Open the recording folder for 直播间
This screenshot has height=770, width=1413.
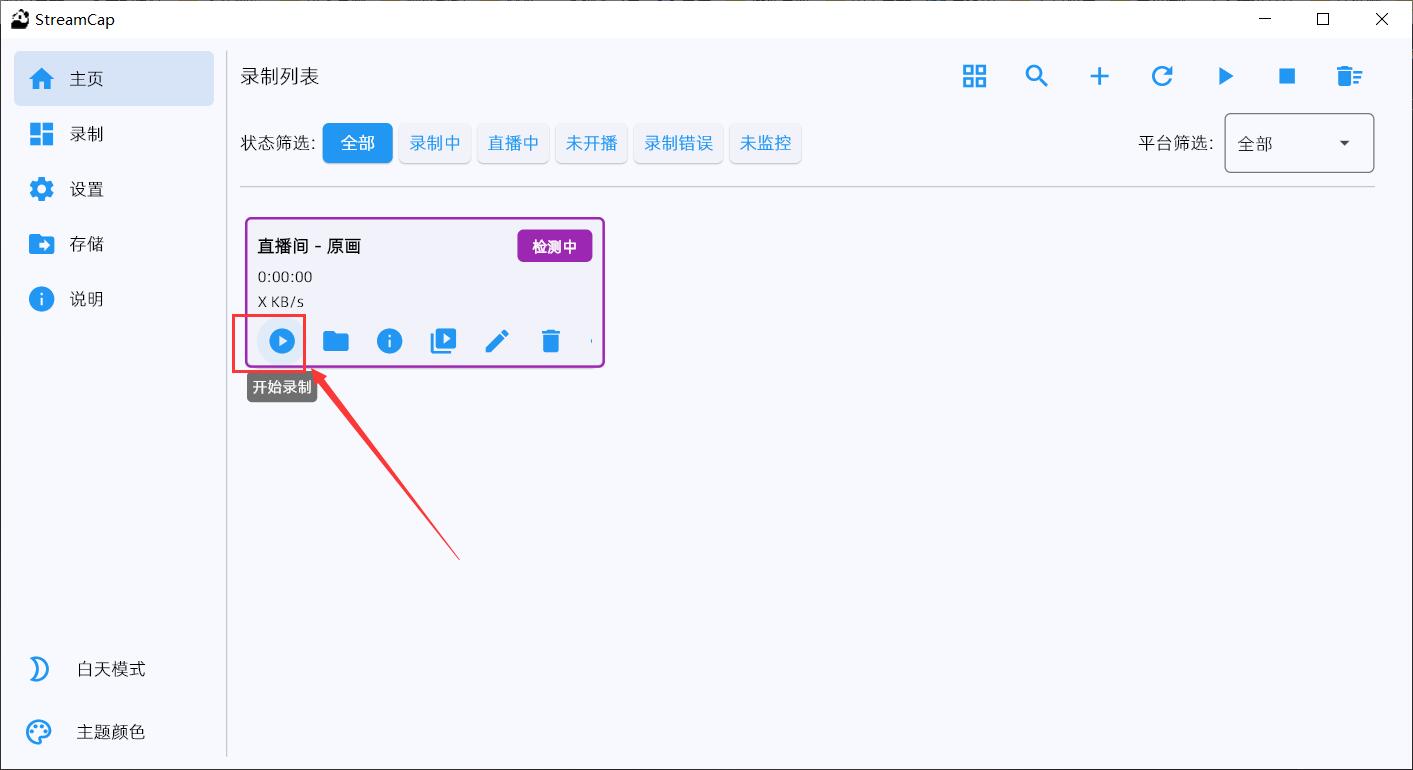tap(335, 341)
